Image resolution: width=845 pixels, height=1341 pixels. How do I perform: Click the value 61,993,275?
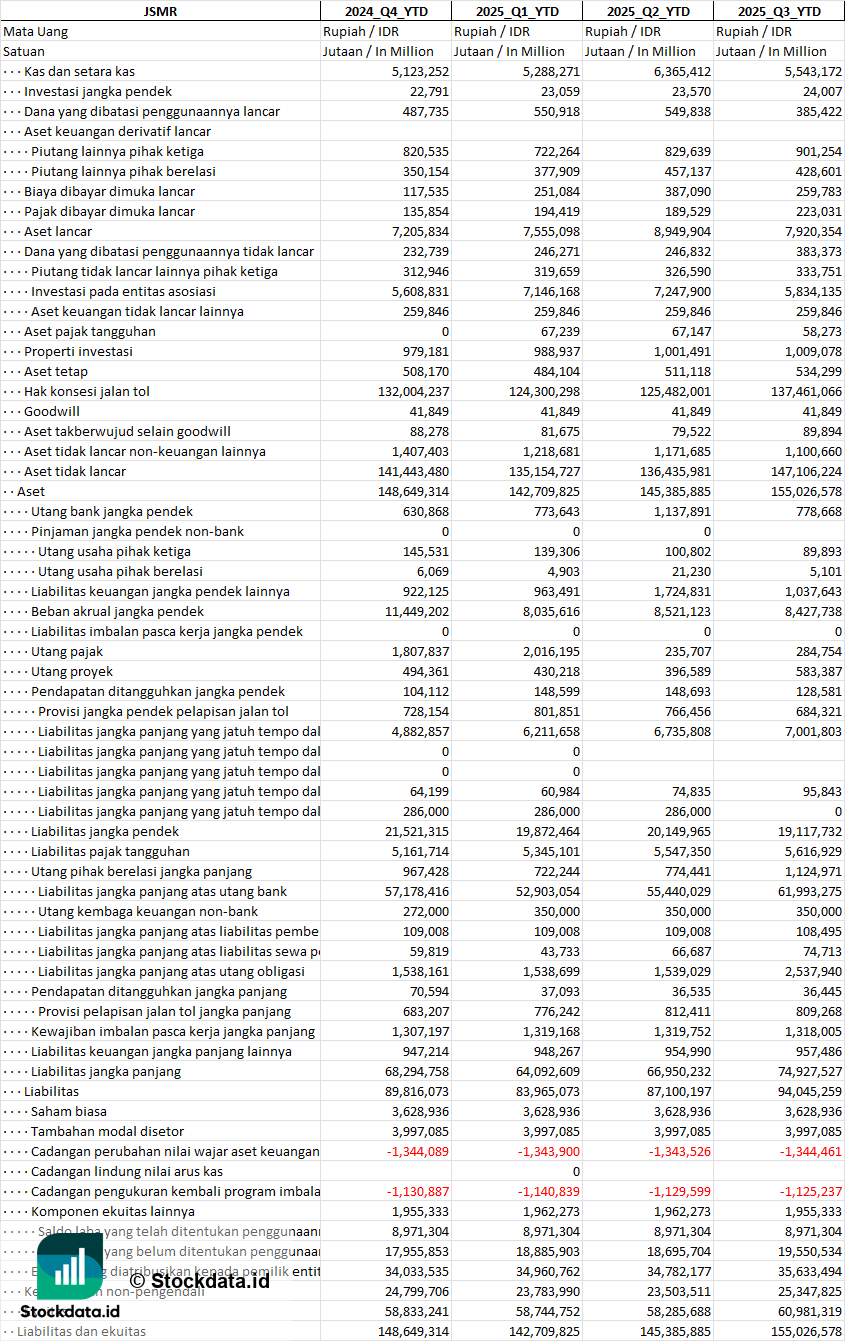coord(810,891)
